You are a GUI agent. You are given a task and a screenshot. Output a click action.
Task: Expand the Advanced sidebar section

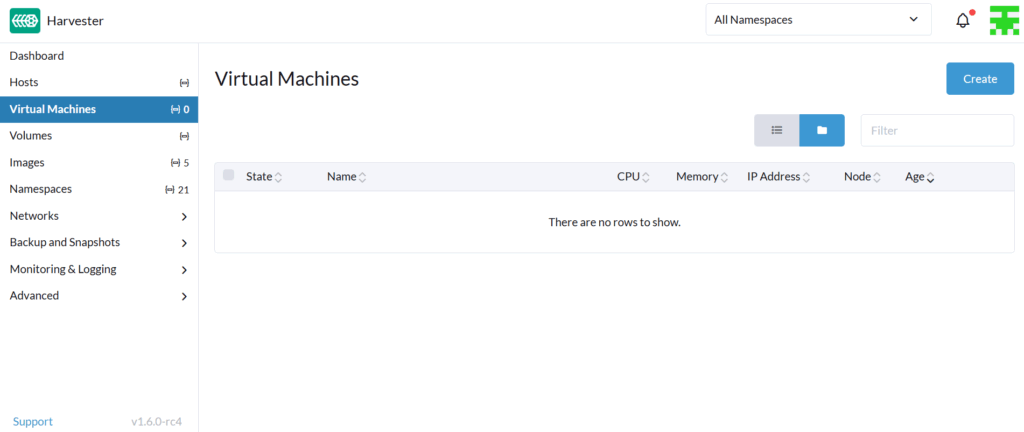pos(184,296)
